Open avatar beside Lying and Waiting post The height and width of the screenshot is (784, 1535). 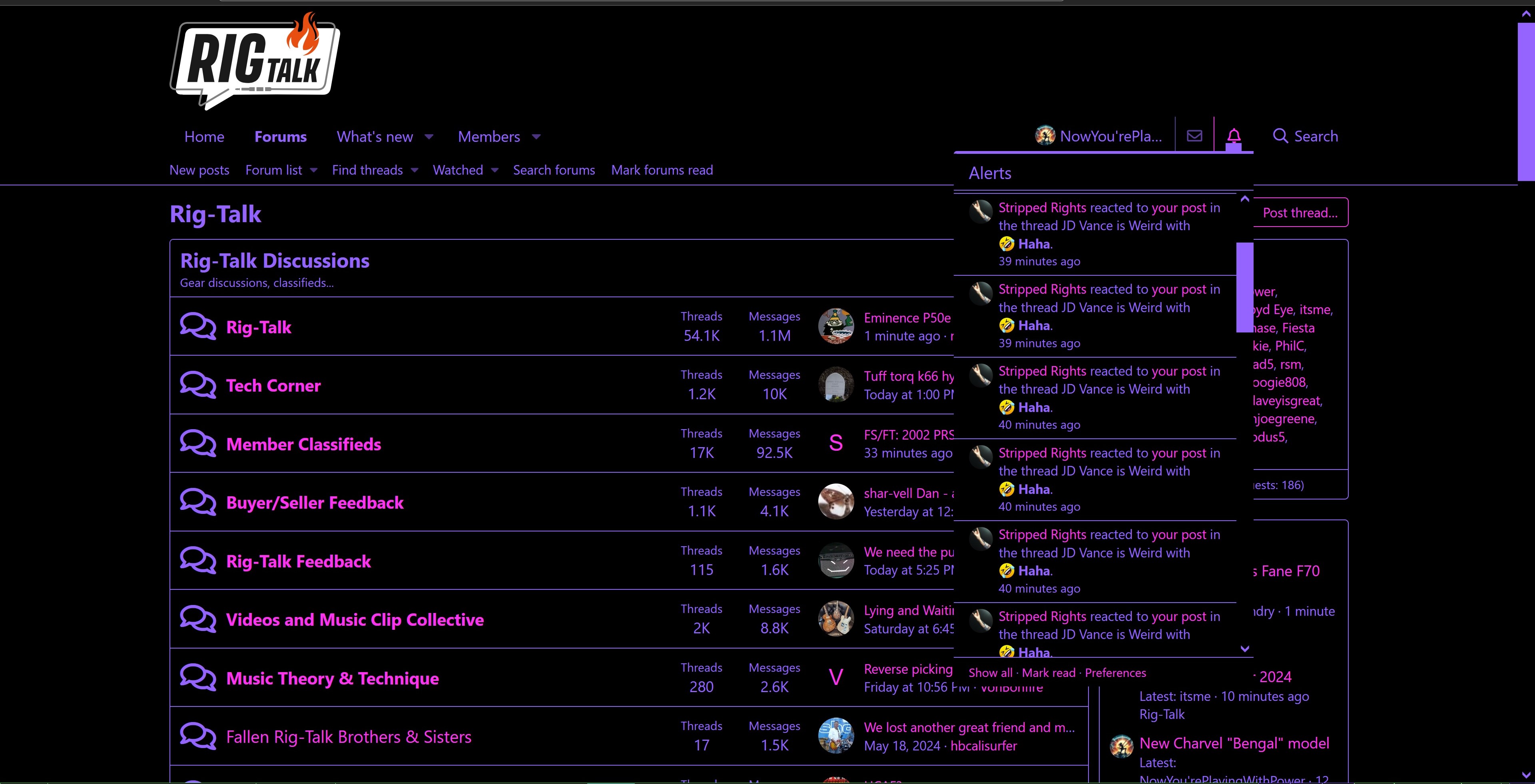pyautogui.click(x=836, y=619)
